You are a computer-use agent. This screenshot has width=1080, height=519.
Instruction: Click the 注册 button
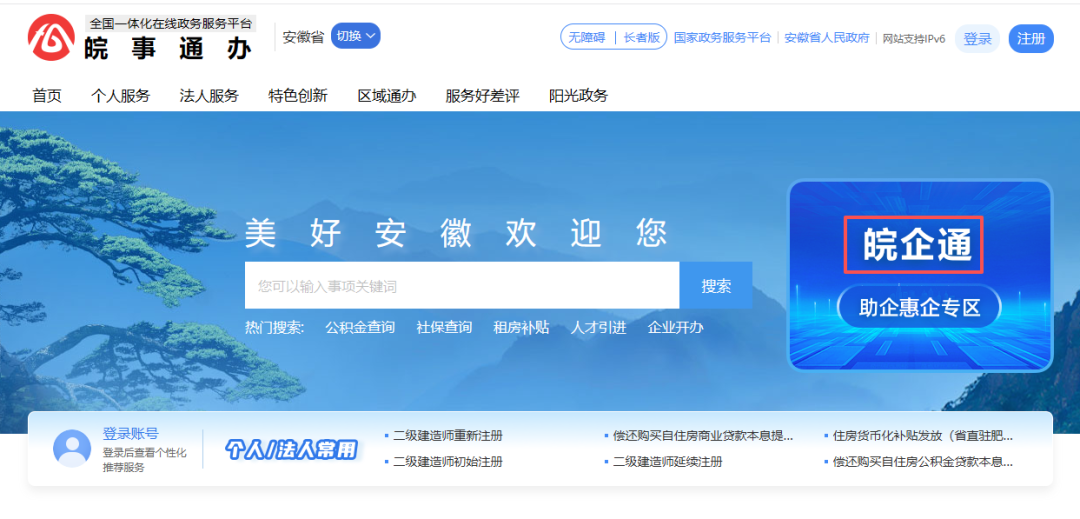click(1031, 39)
